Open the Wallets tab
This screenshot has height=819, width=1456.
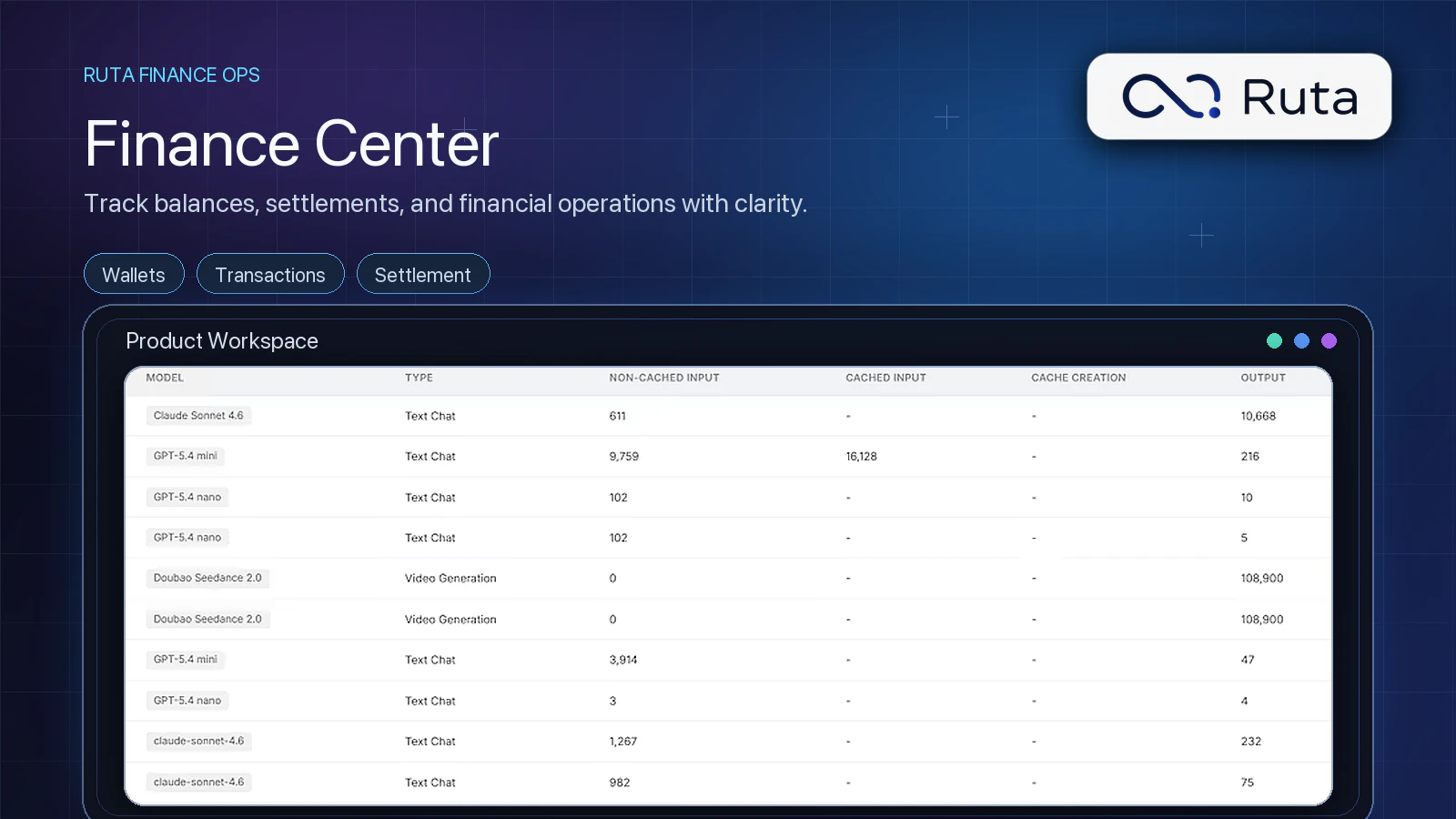(134, 274)
